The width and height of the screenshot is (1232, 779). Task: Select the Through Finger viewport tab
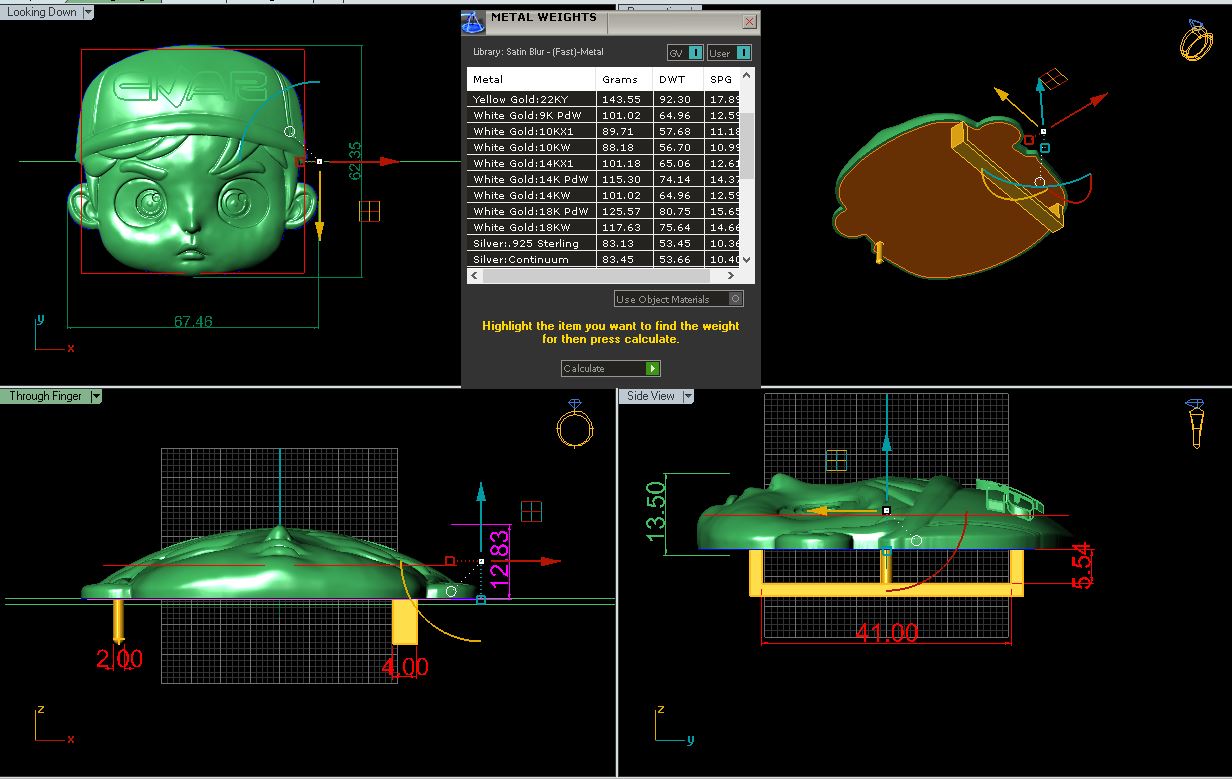45,396
